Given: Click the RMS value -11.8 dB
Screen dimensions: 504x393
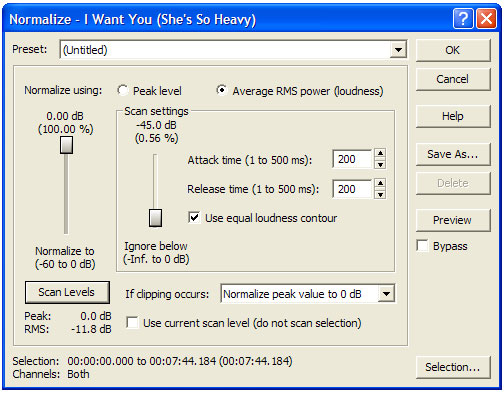Looking at the screenshot, I should coord(91,329).
